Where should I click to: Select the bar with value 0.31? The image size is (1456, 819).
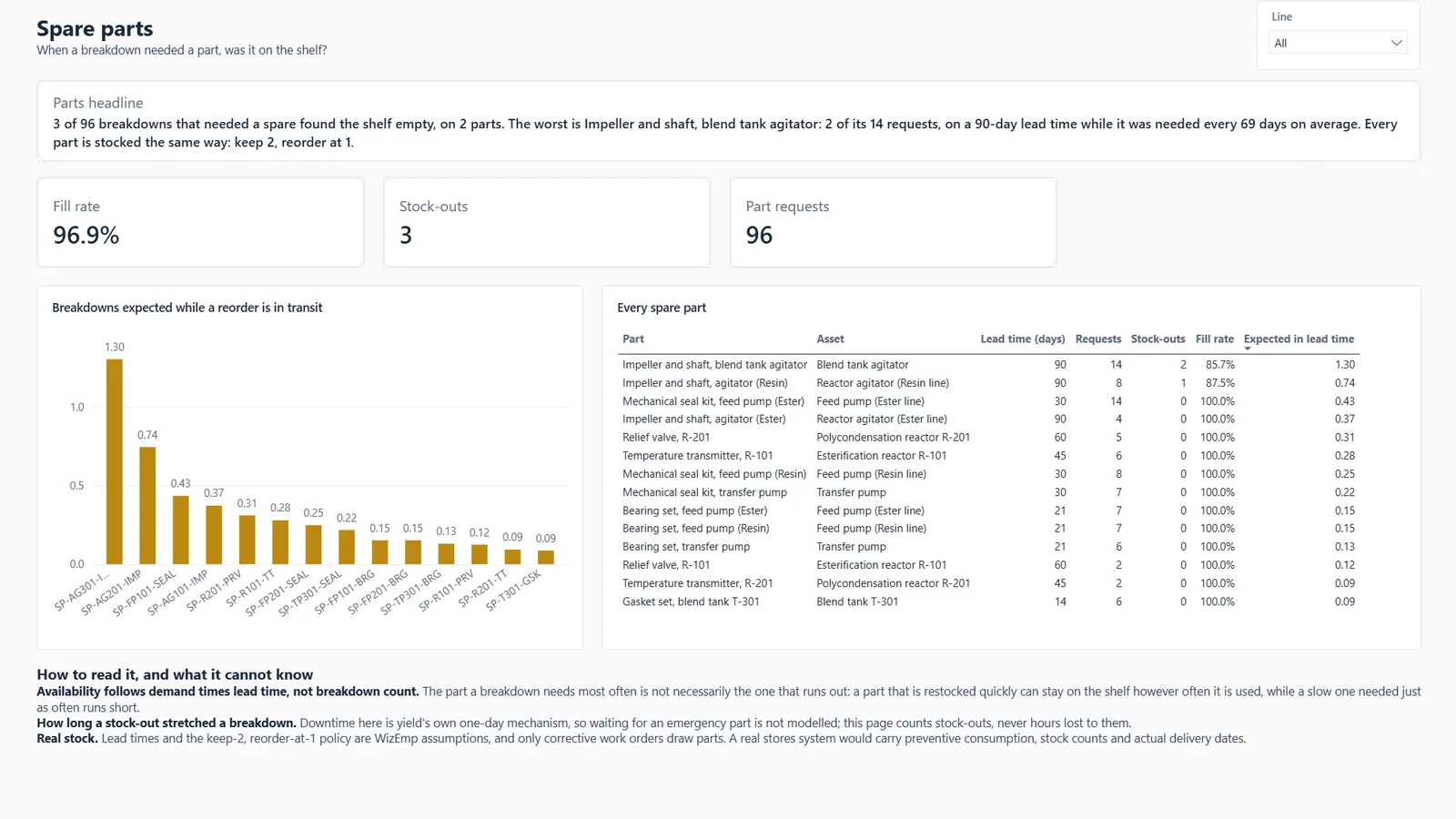[248, 540]
